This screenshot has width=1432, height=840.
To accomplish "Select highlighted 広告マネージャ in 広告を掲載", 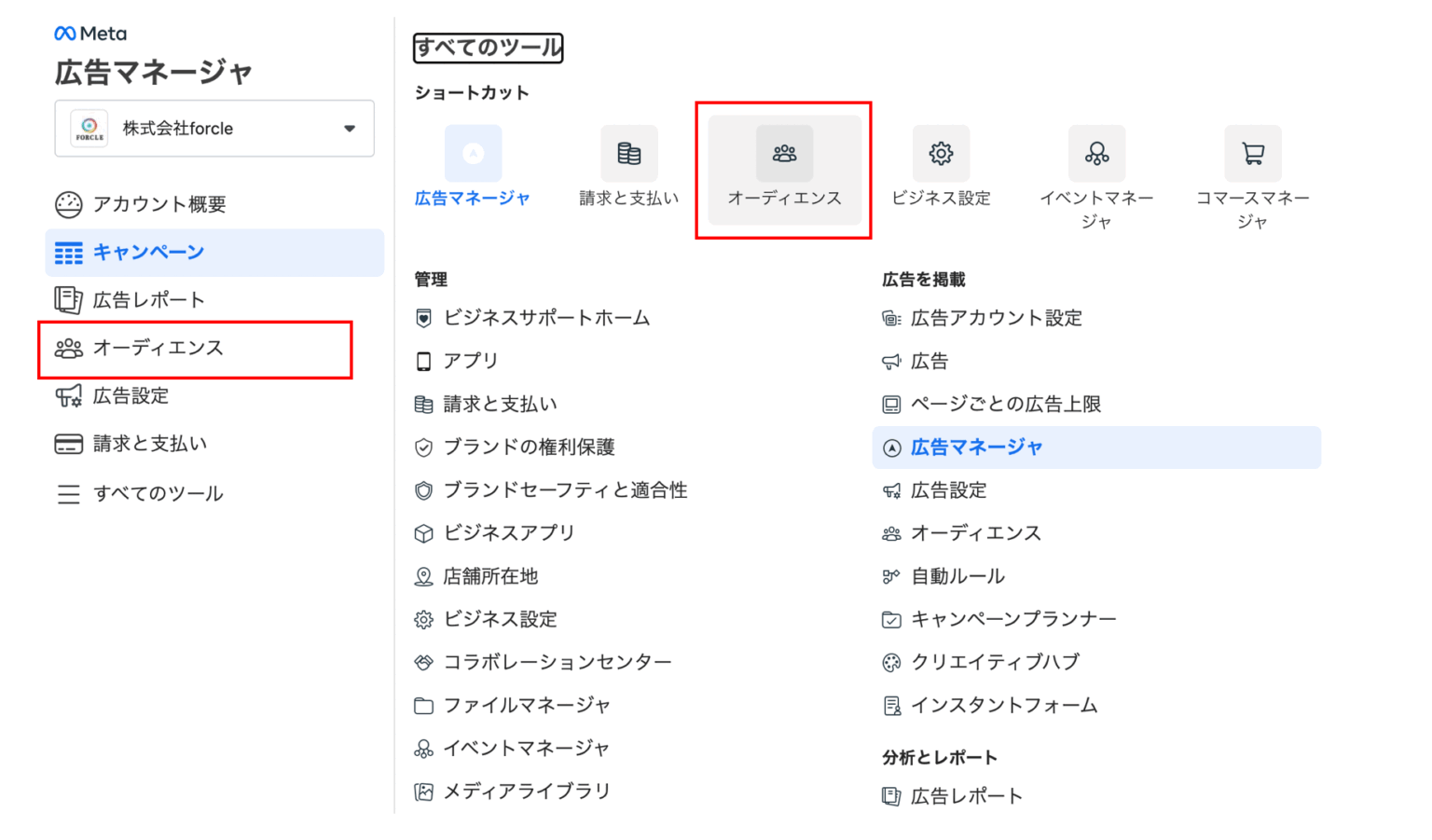I will tap(1096, 448).
